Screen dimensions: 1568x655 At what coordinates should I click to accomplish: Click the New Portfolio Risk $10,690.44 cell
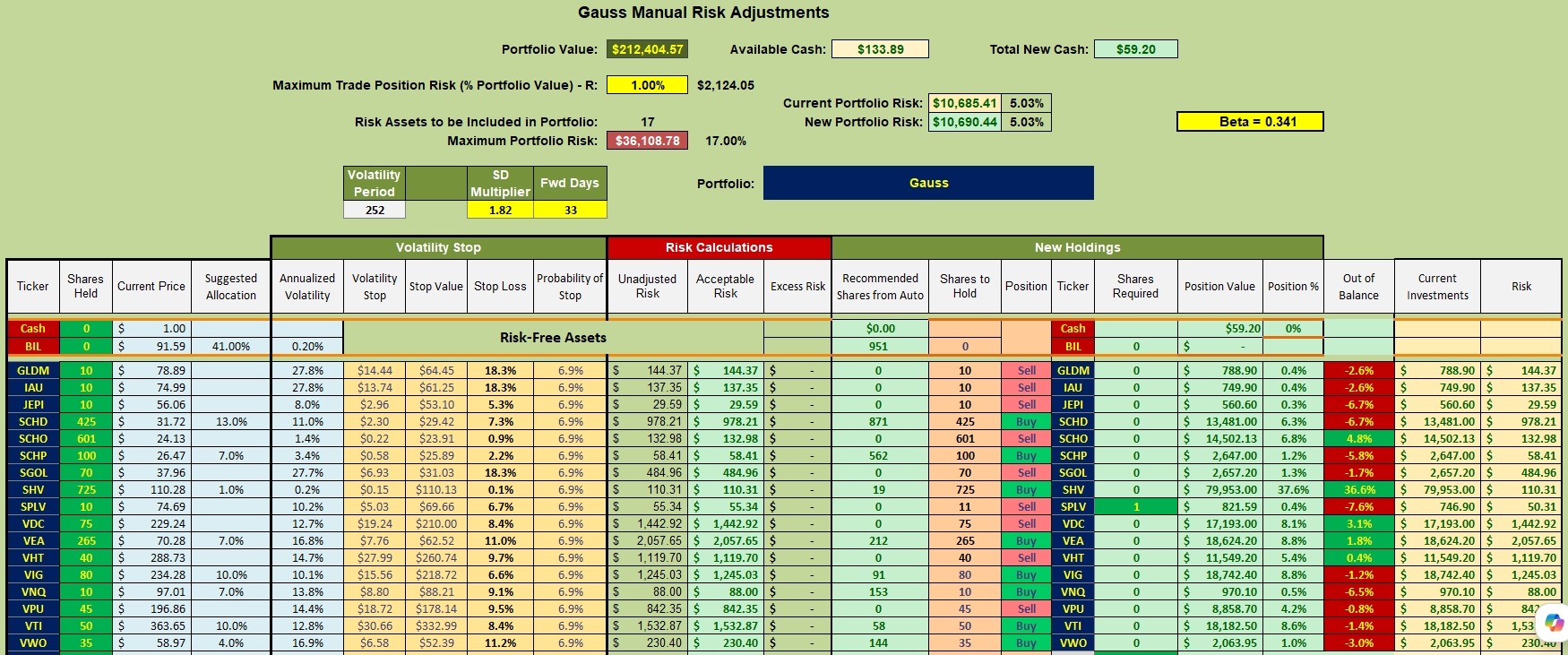(x=964, y=122)
